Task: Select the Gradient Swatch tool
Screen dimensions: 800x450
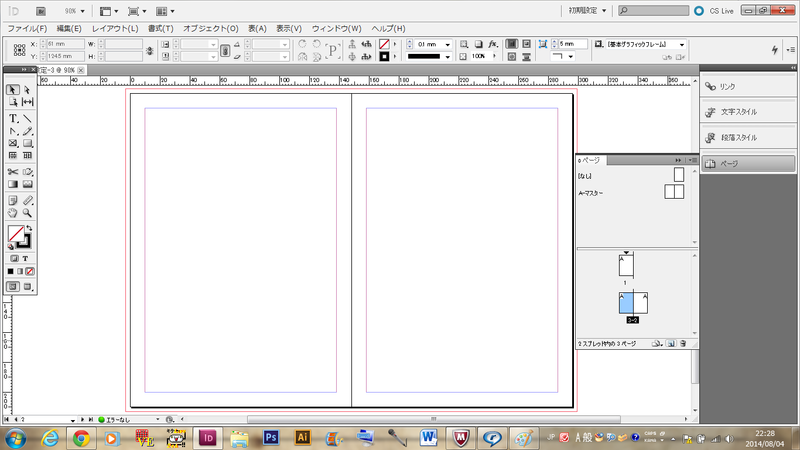Action: pyautogui.click(x=13, y=184)
